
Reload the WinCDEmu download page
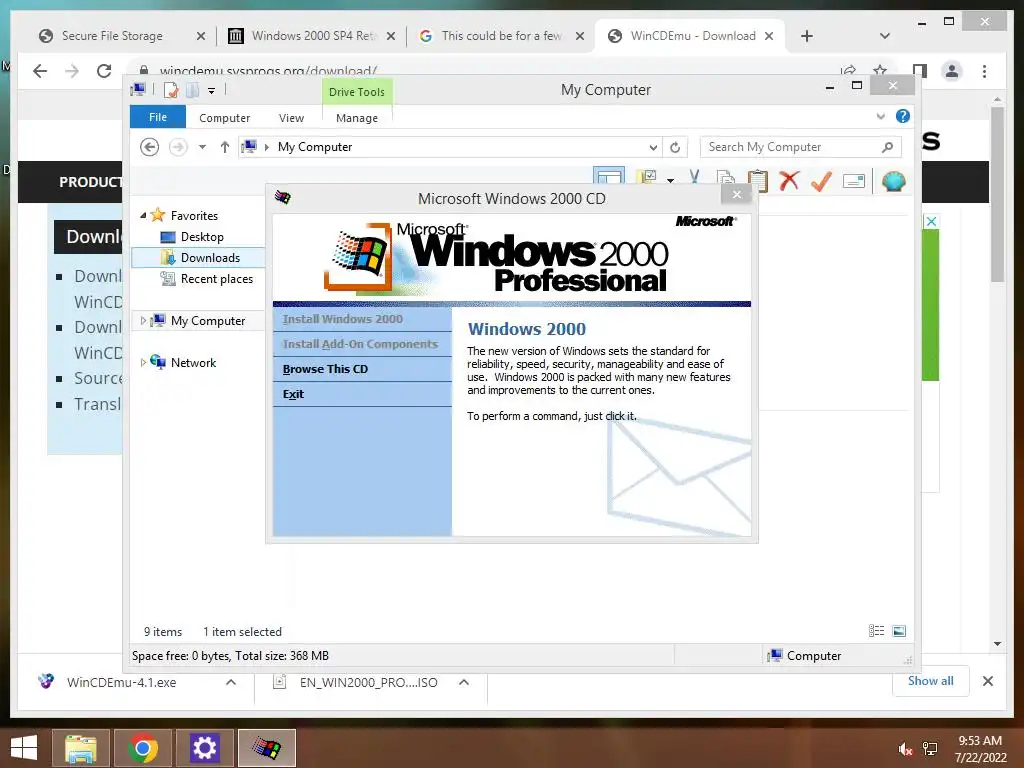tap(104, 71)
